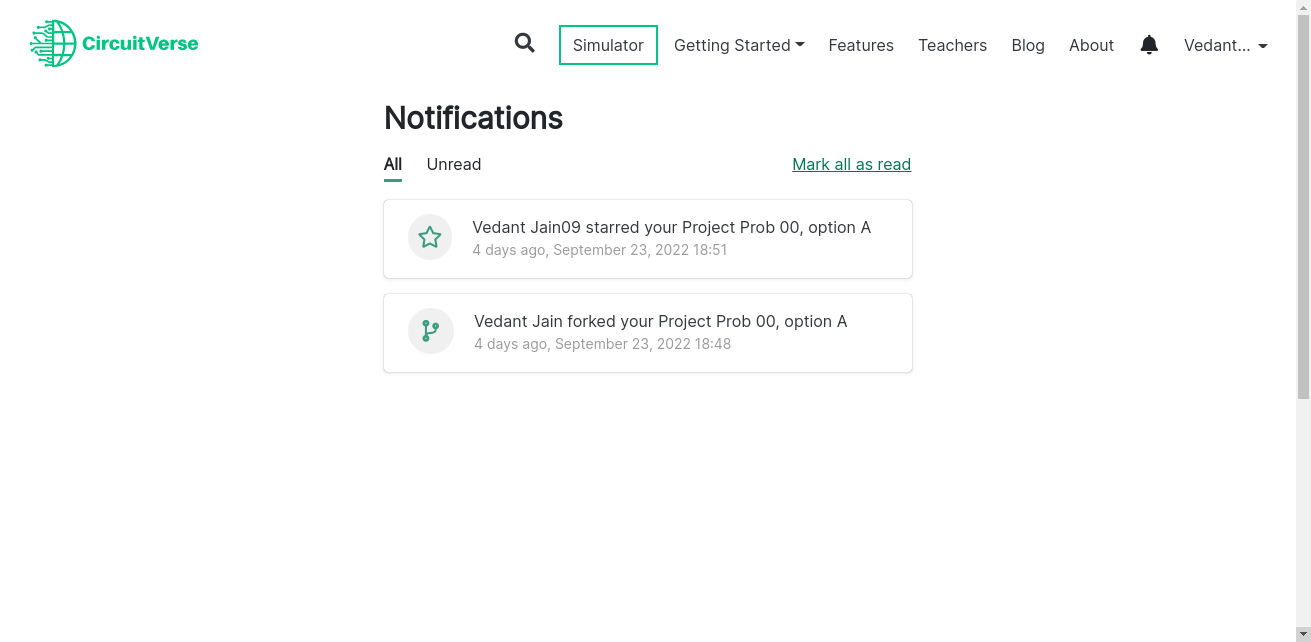Viewport: 1311px width, 642px height.
Task: Click the notifications bell icon
Action: point(1148,44)
